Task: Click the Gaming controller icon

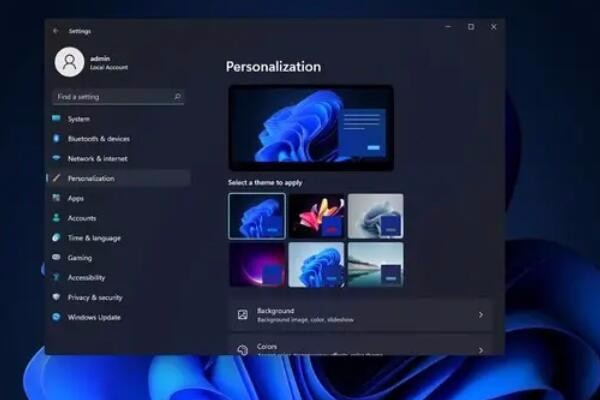Action: coord(56,257)
